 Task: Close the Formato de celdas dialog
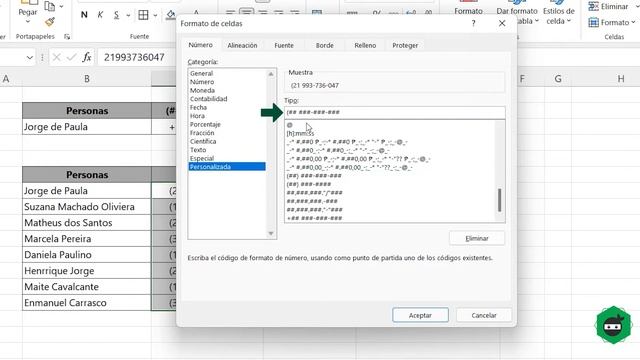point(502,24)
